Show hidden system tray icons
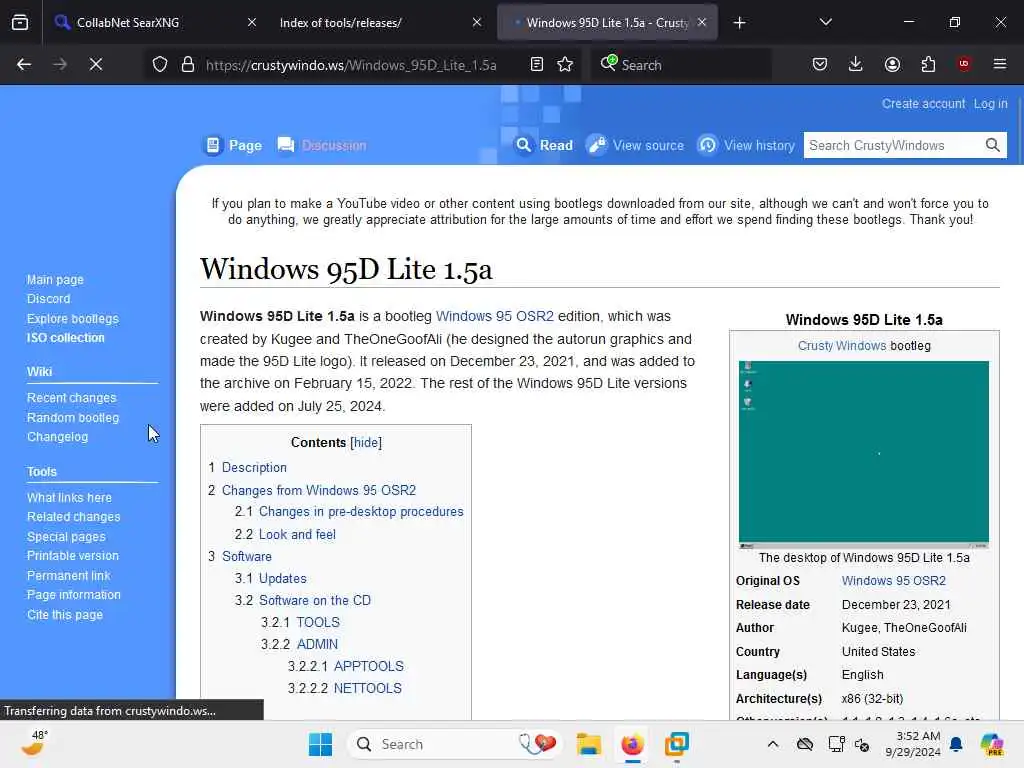The width and height of the screenshot is (1024, 768). 773,744
